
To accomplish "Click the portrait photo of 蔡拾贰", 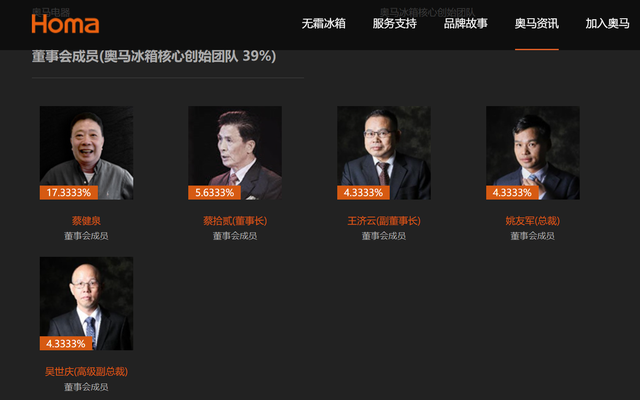I will (x=235, y=153).
